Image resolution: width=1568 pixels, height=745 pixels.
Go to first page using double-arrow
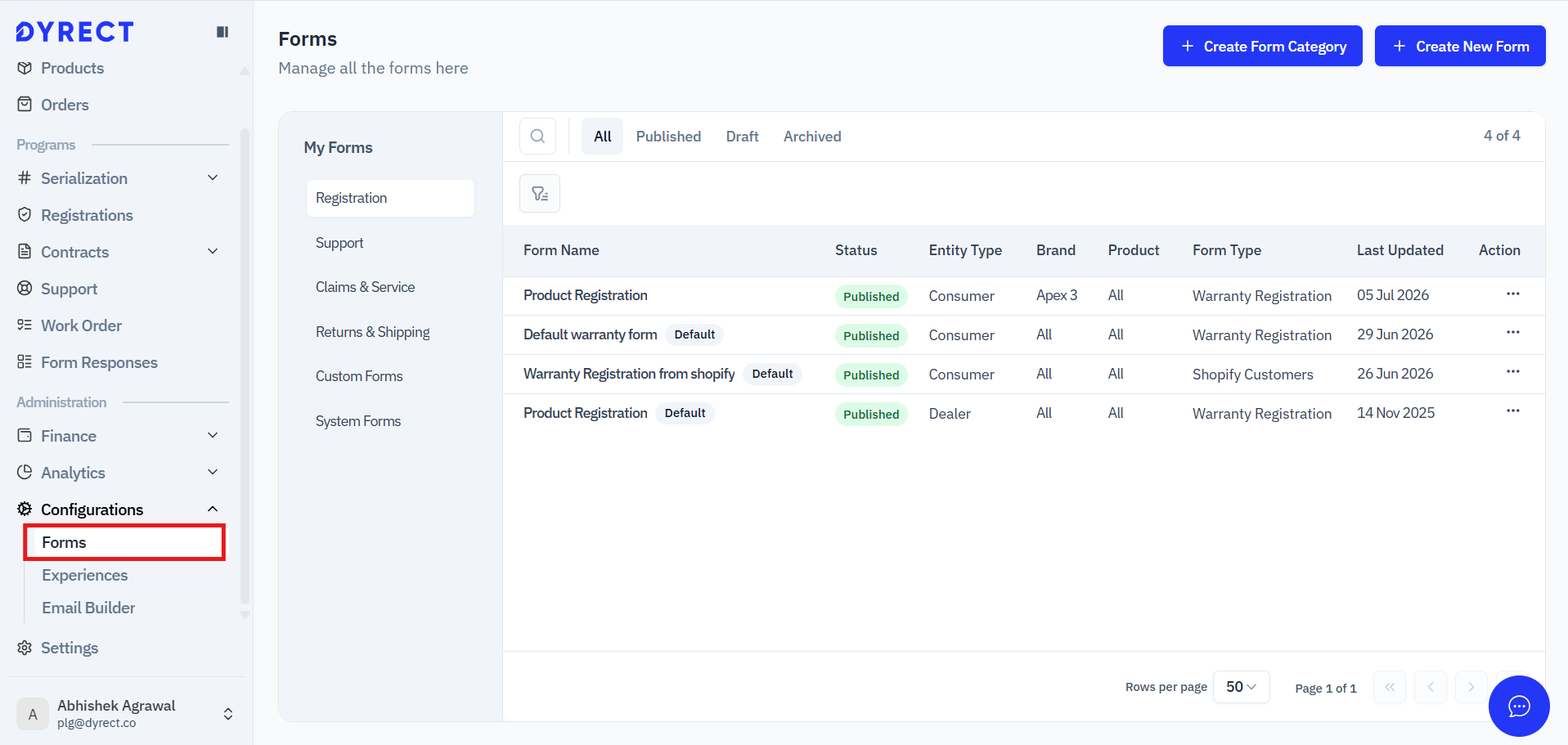[1390, 687]
